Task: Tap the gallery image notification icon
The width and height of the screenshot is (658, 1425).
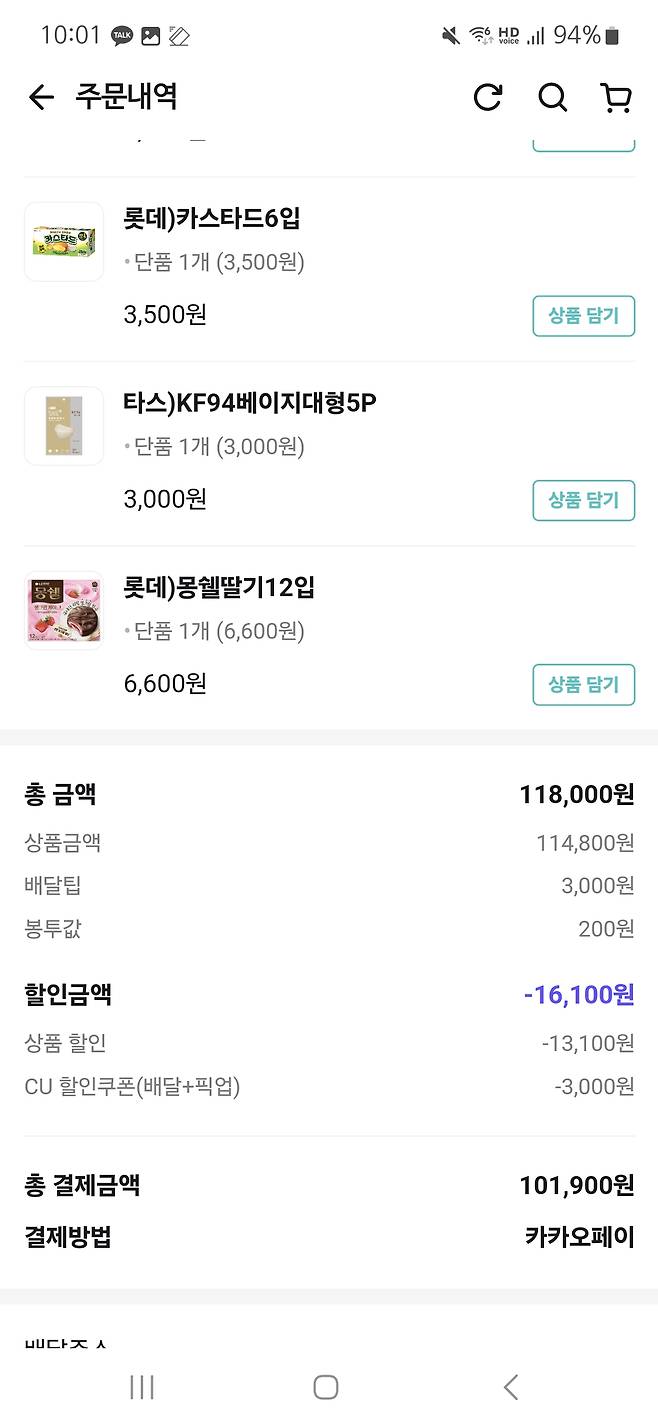Action: click(150, 36)
